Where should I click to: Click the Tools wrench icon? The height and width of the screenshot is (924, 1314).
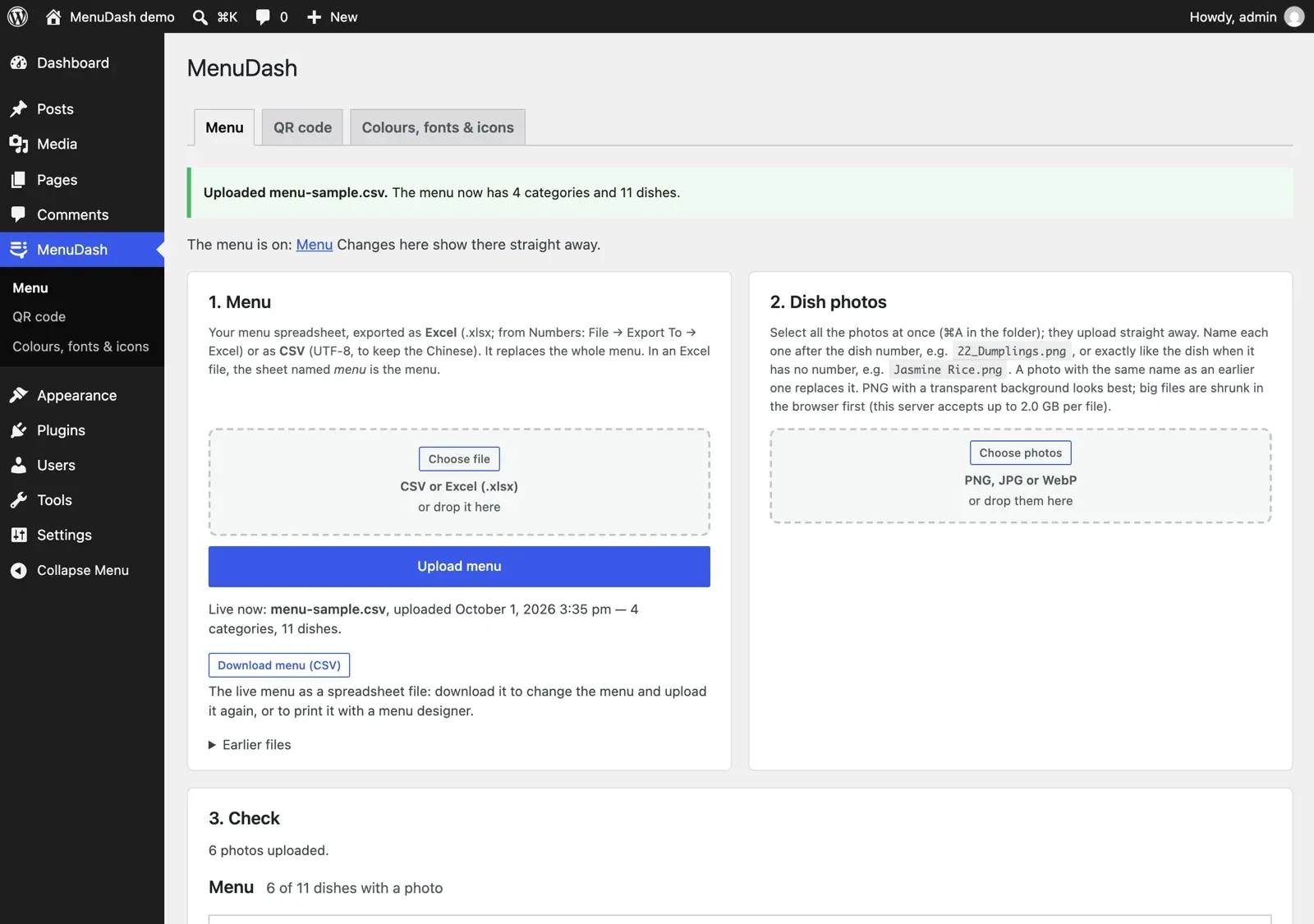(18, 500)
